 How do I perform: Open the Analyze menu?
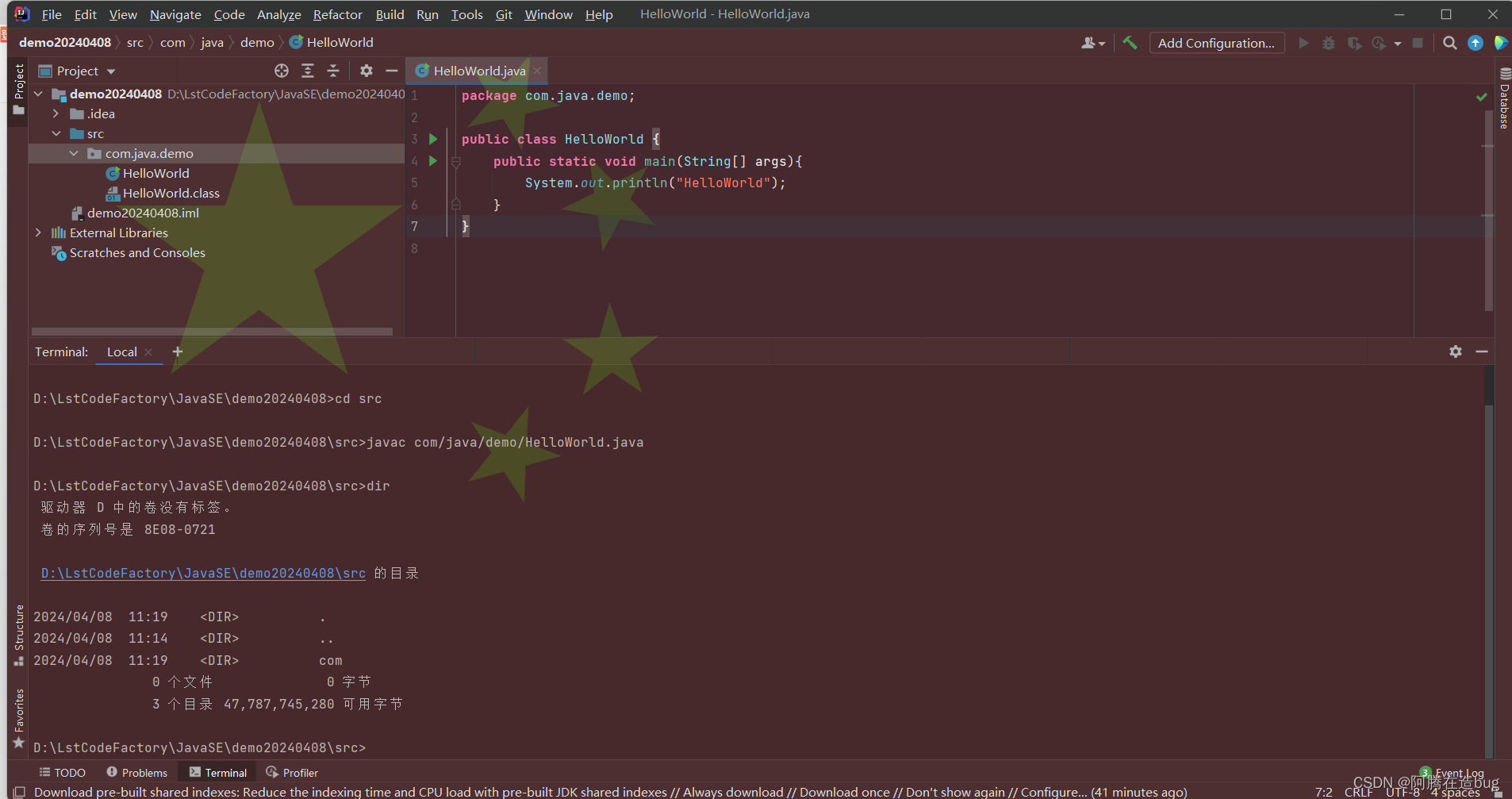pos(278,14)
